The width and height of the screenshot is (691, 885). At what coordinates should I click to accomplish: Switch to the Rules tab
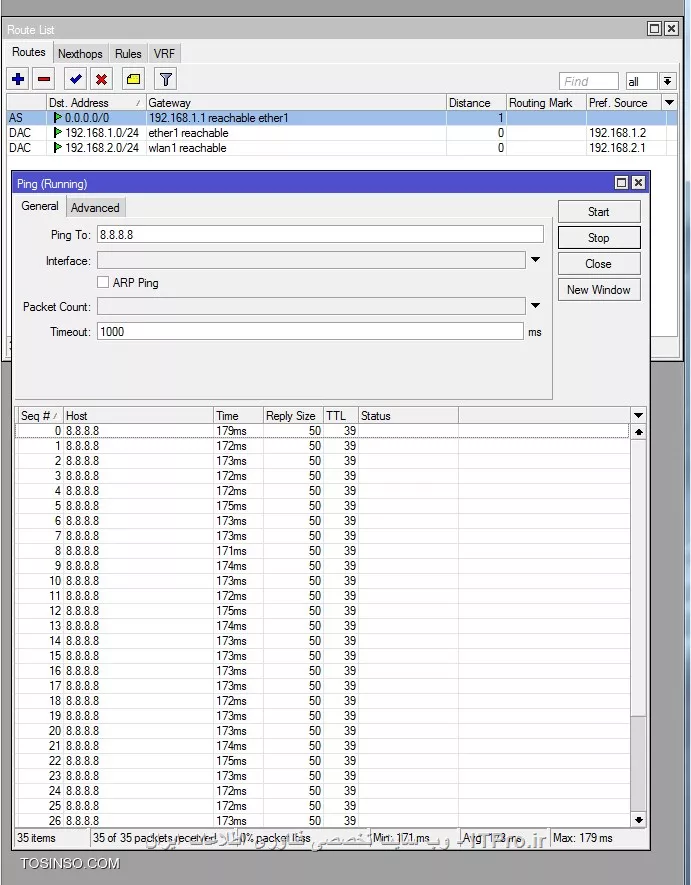pos(128,54)
